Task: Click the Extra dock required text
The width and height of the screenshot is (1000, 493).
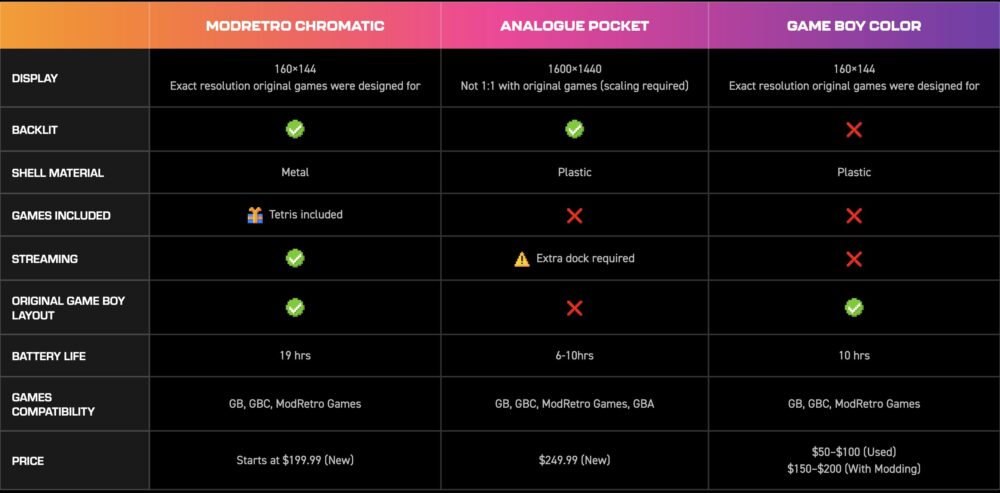Action: 585,259
